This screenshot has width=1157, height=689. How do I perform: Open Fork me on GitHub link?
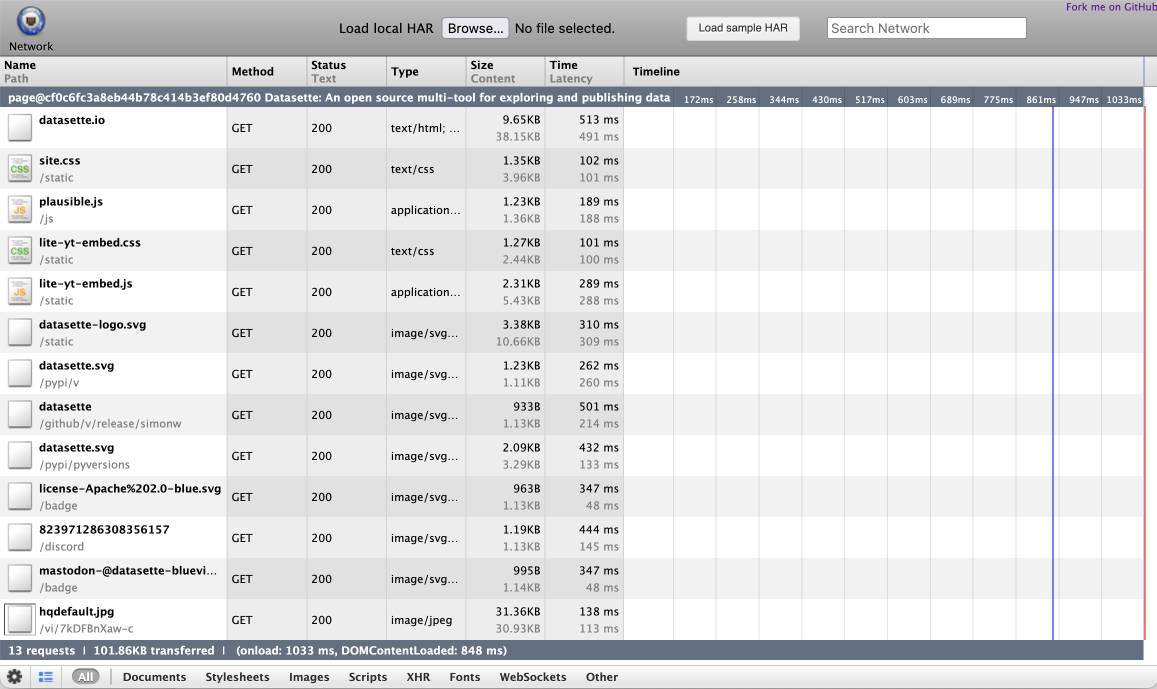pos(1111,7)
